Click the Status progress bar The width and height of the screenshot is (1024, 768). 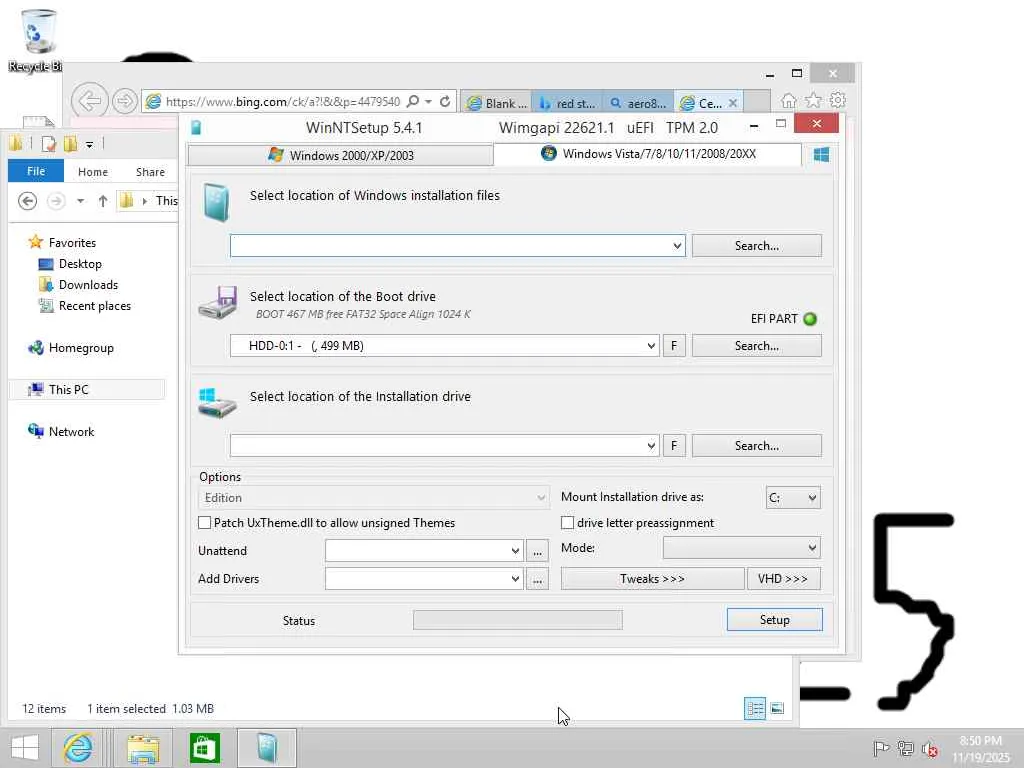pos(518,620)
